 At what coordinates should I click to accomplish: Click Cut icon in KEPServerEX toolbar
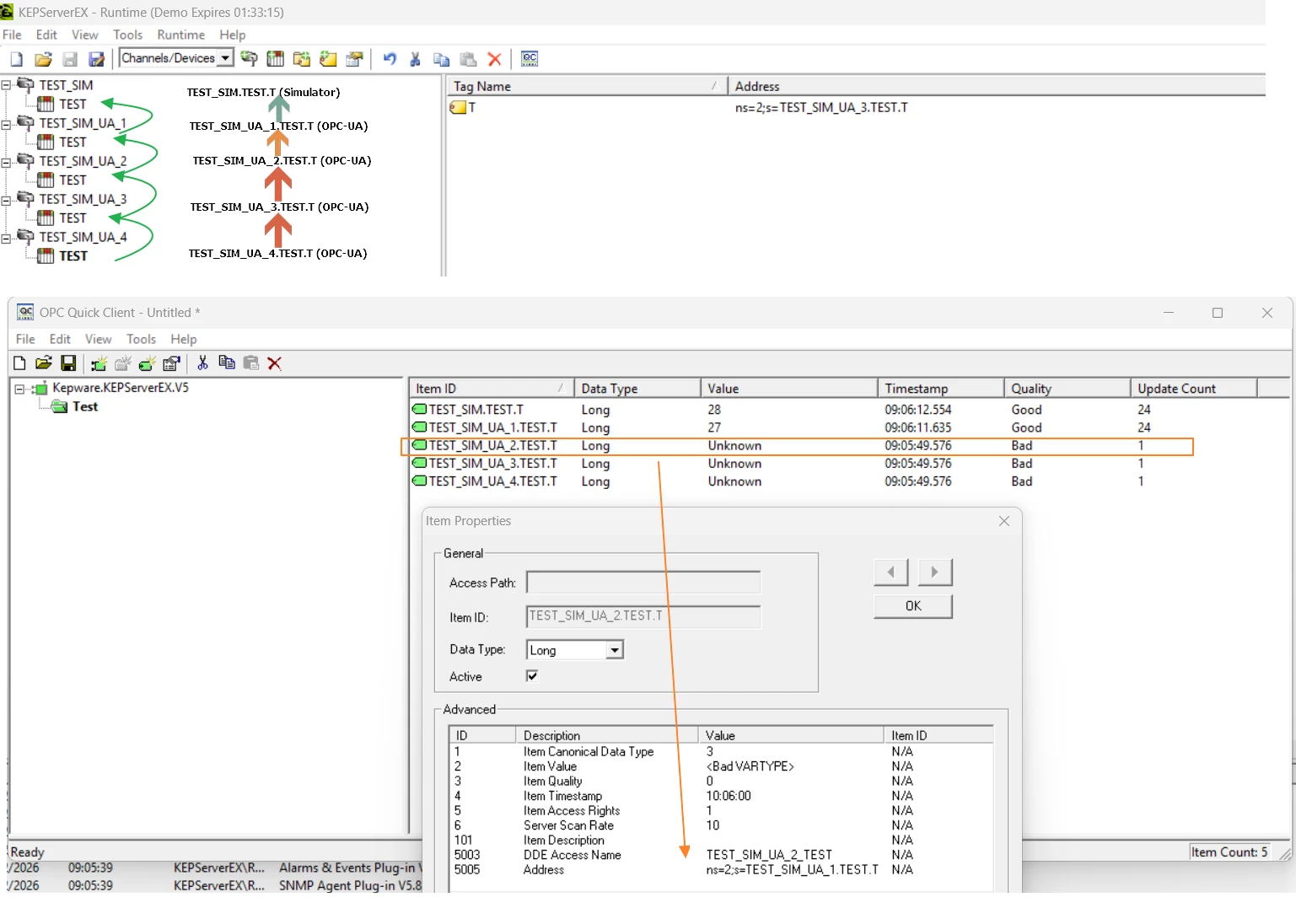coord(415,58)
